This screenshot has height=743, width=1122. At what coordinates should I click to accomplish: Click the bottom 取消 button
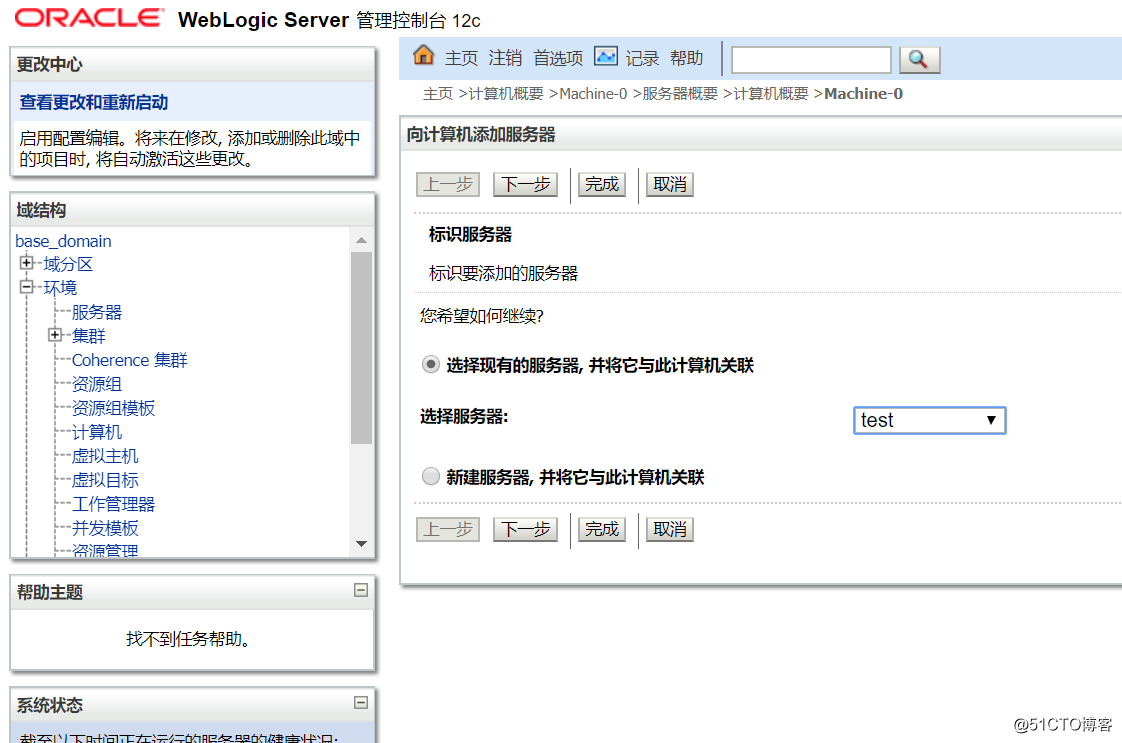point(670,530)
